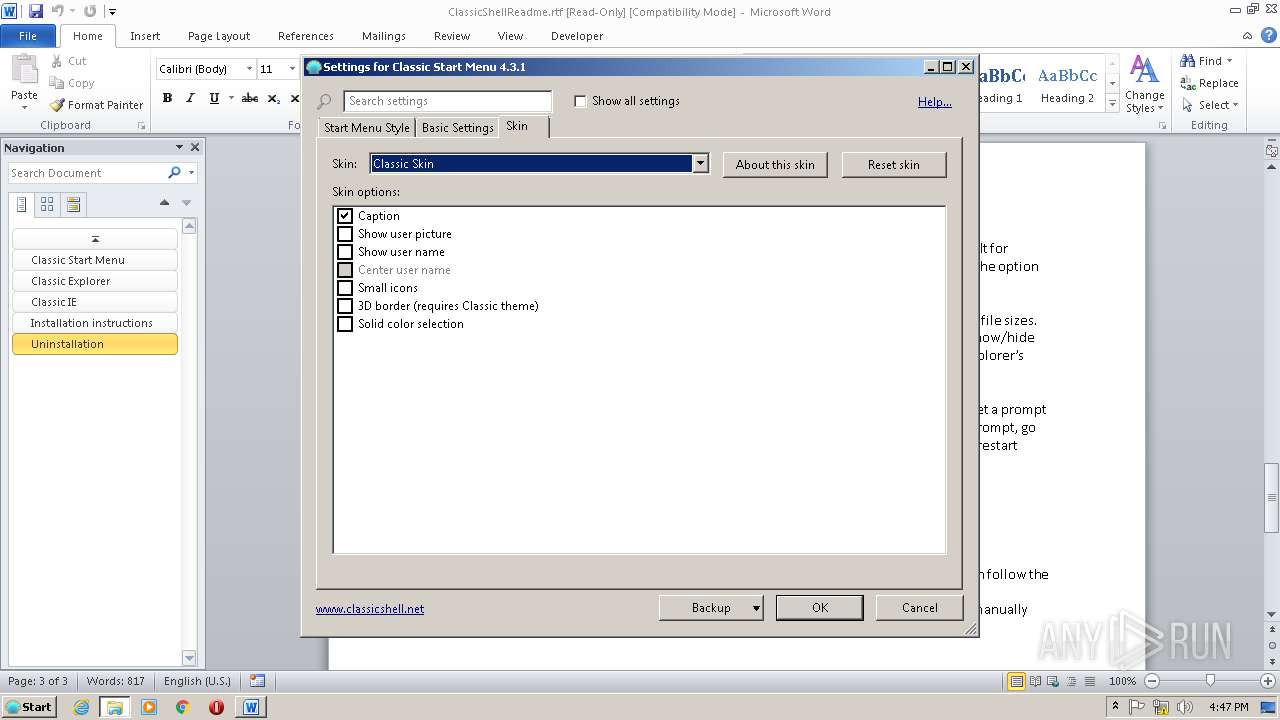Switch to Draft view in status bar
This screenshot has width=1280, height=720.
[x=1088, y=681]
